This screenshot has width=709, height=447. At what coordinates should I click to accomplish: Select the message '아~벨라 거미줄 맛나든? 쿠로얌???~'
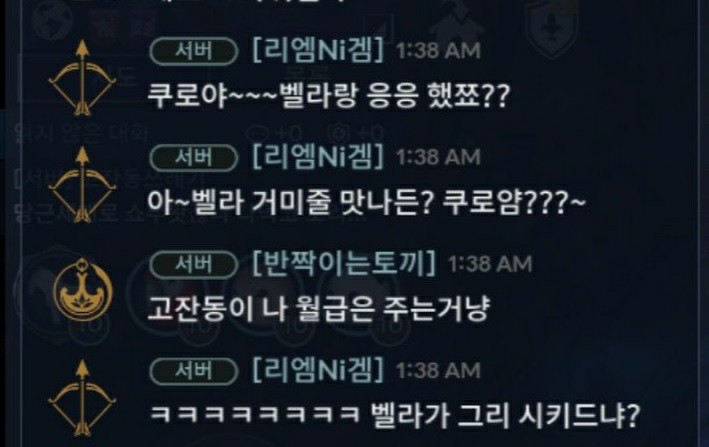click(367, 202)
